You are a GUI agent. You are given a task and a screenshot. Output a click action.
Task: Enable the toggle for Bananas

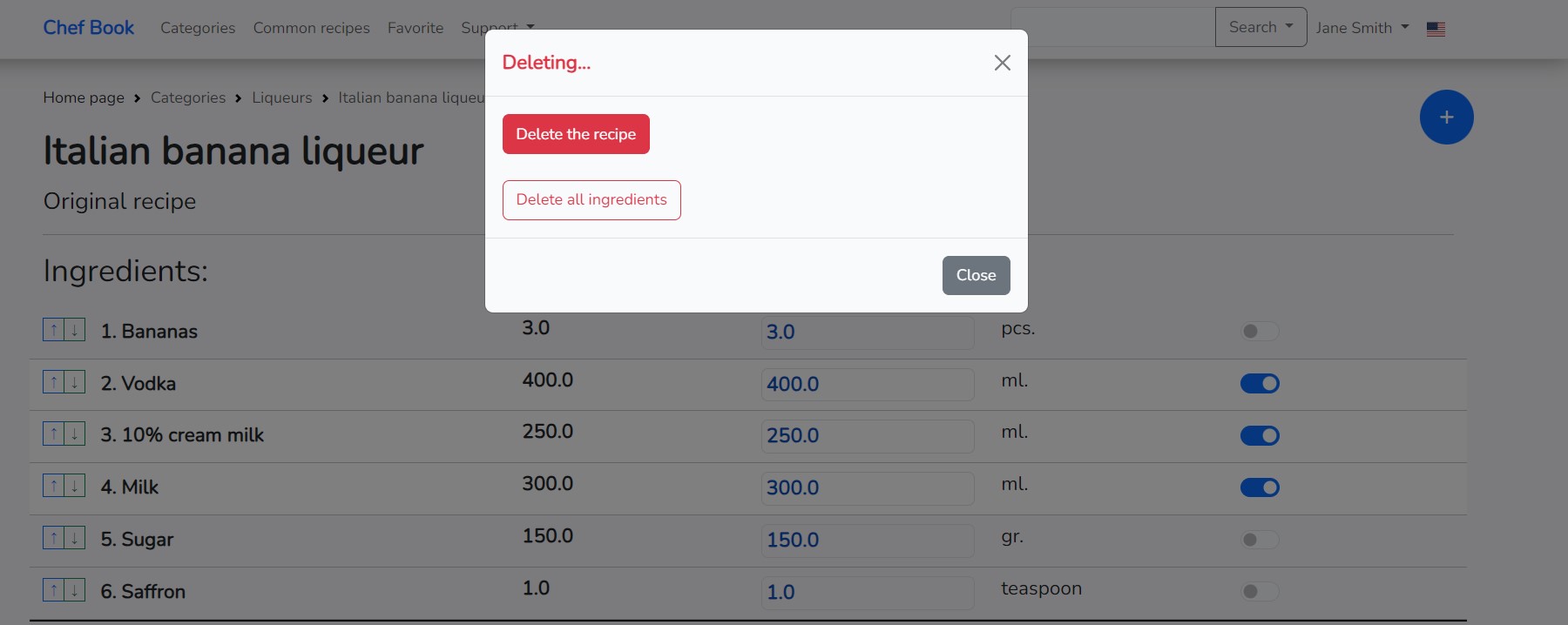tap(1260, 331)
